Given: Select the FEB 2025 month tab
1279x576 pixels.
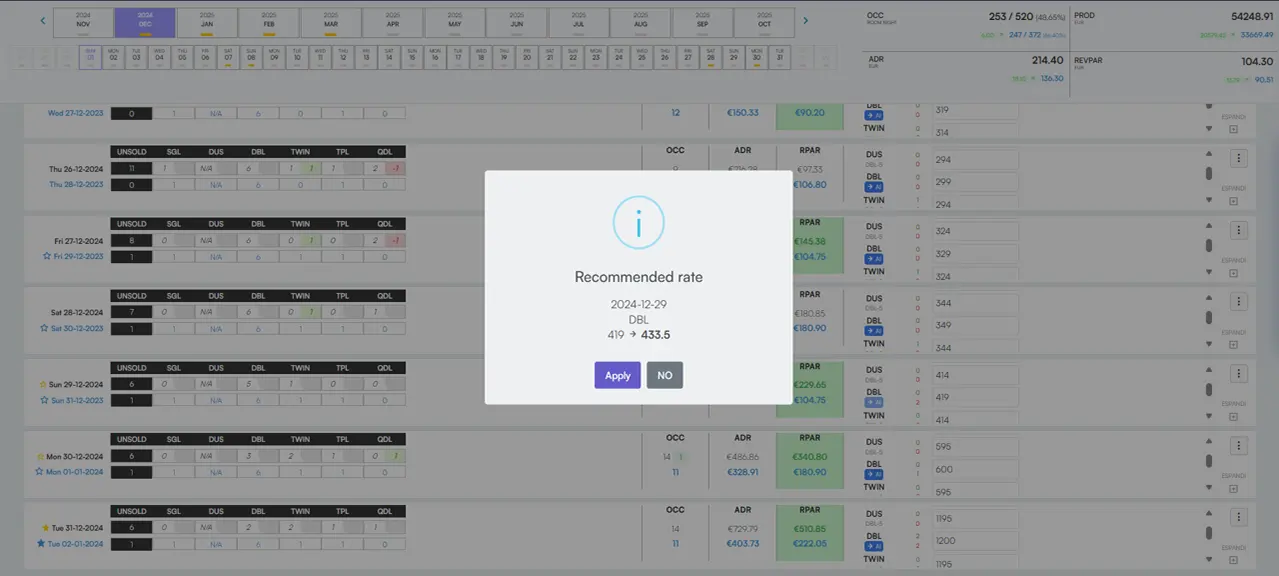Looking at the screenshot, I should pos(269,23).
